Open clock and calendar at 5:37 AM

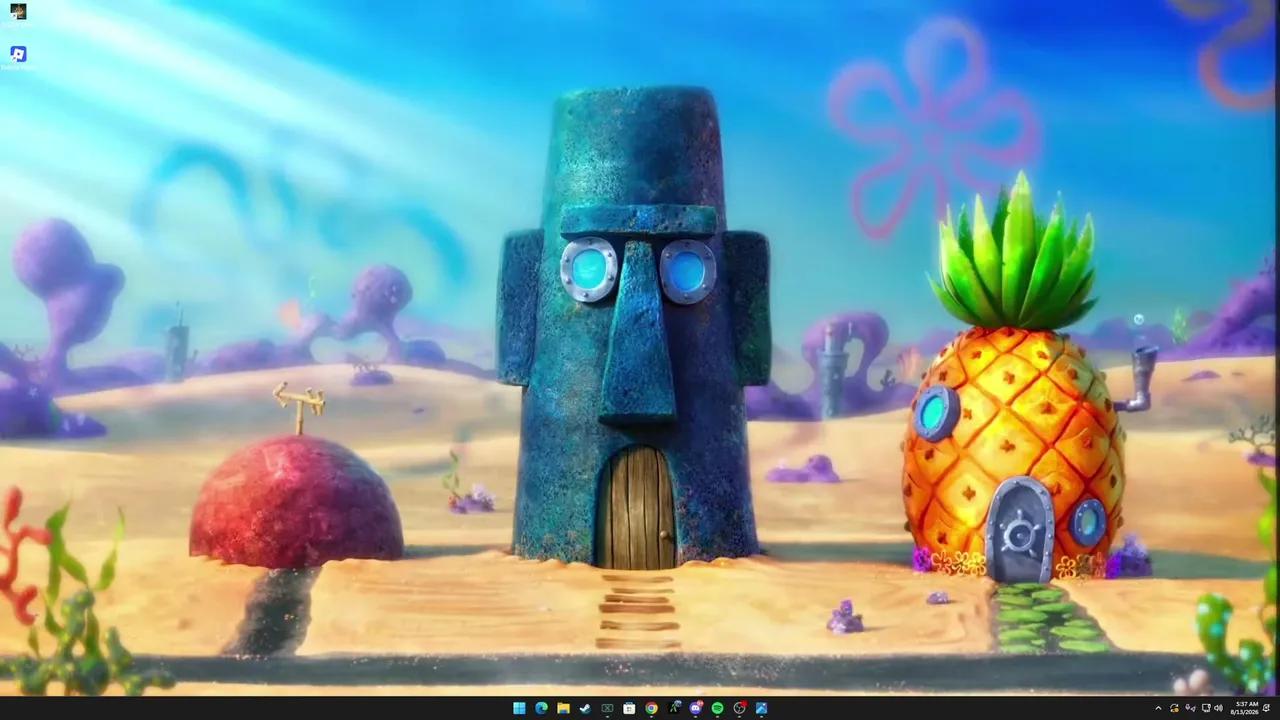(x=1246, y=708)
